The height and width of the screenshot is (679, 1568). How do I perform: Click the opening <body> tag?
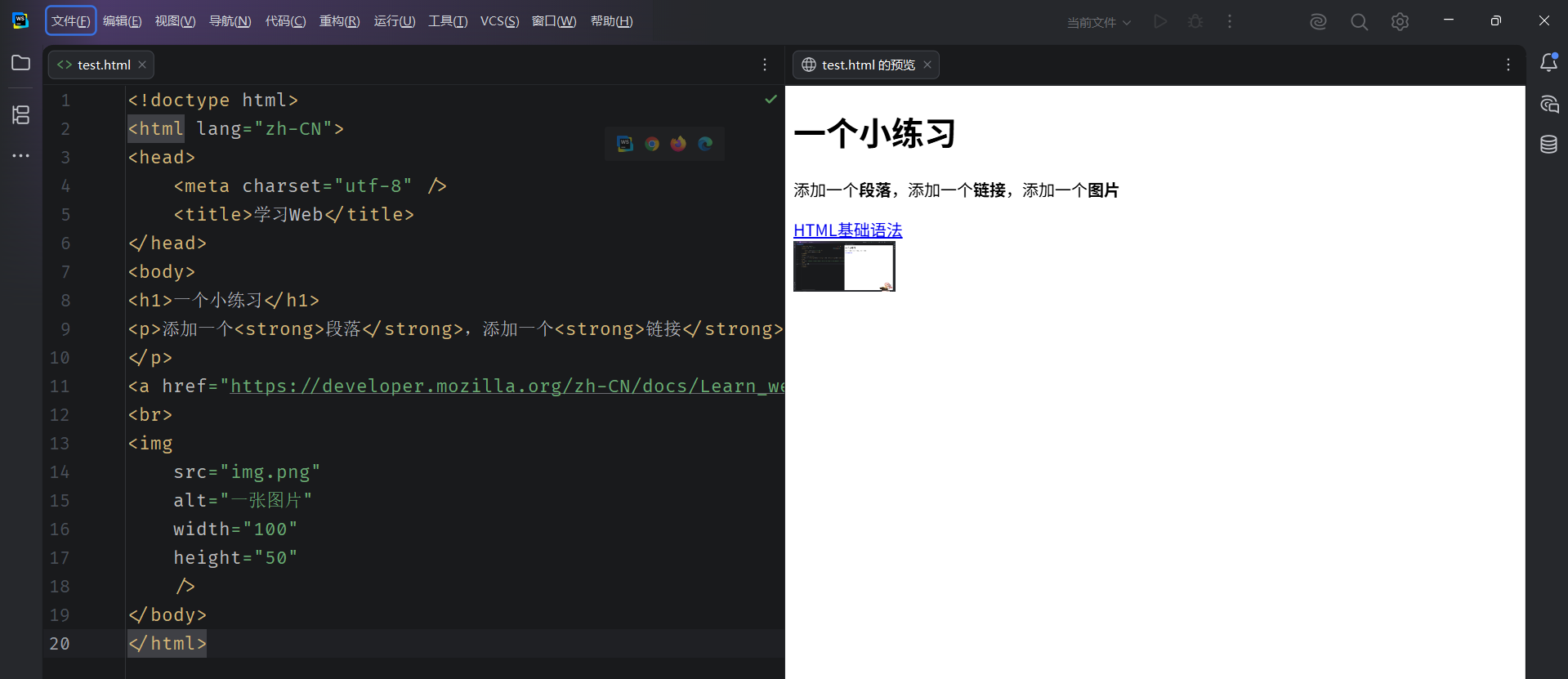click(162, 272)
